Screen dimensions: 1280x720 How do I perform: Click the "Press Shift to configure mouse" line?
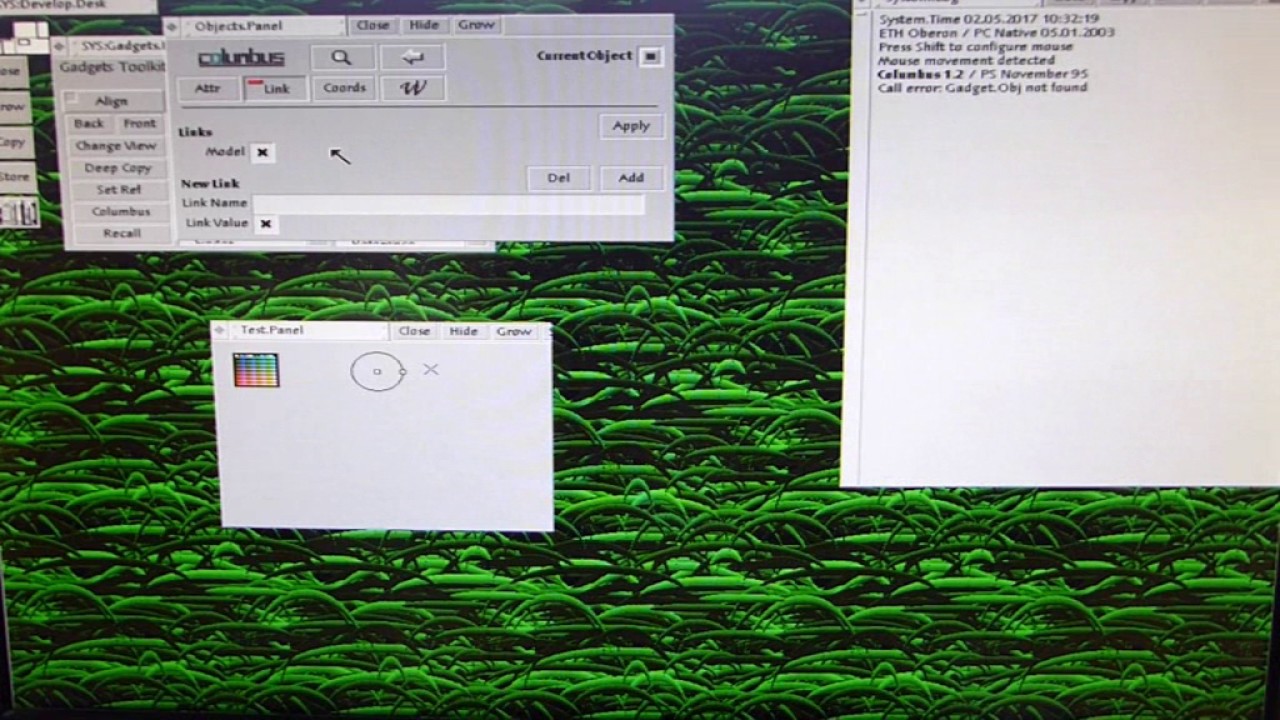tap(975, 47)
